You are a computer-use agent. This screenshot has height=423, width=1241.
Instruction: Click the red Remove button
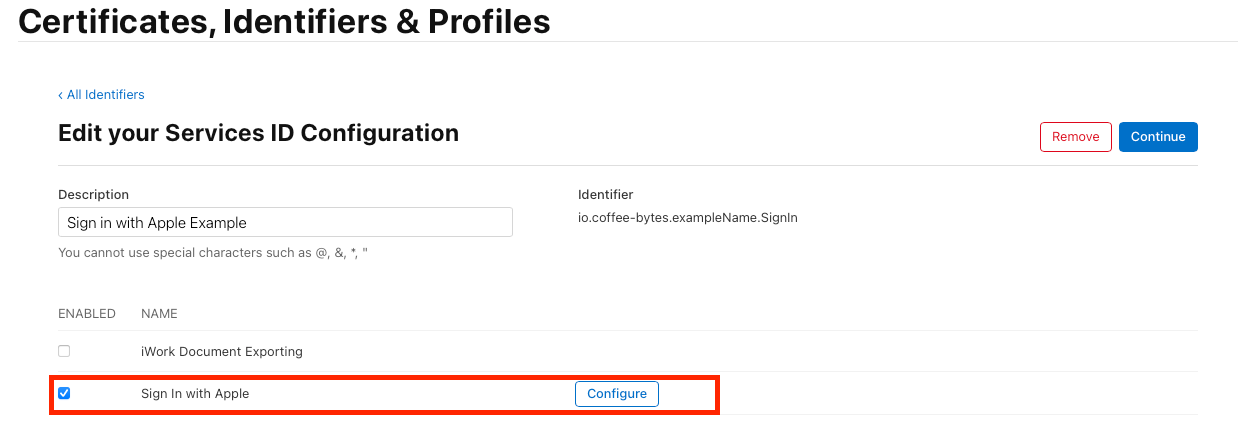point(1075,137)
